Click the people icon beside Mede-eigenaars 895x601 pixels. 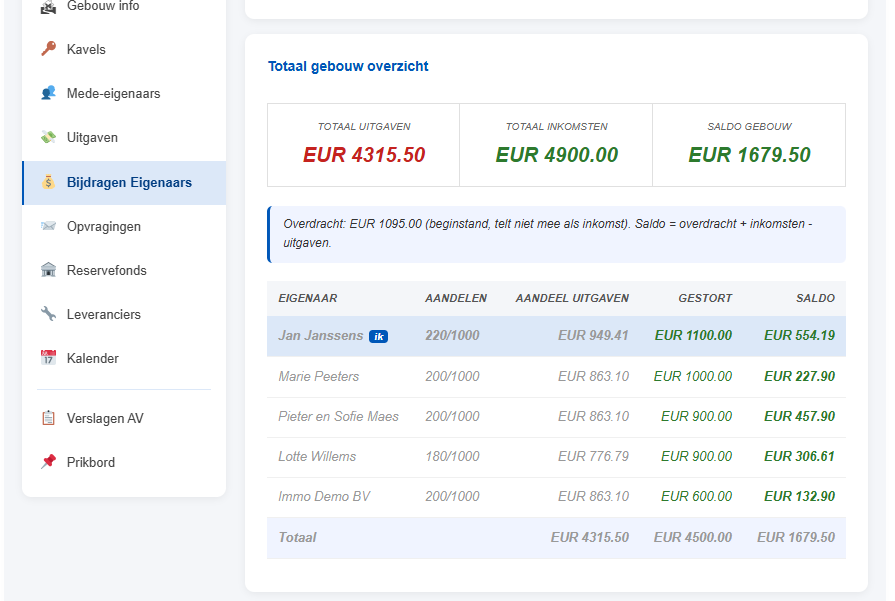coord(49,93)
